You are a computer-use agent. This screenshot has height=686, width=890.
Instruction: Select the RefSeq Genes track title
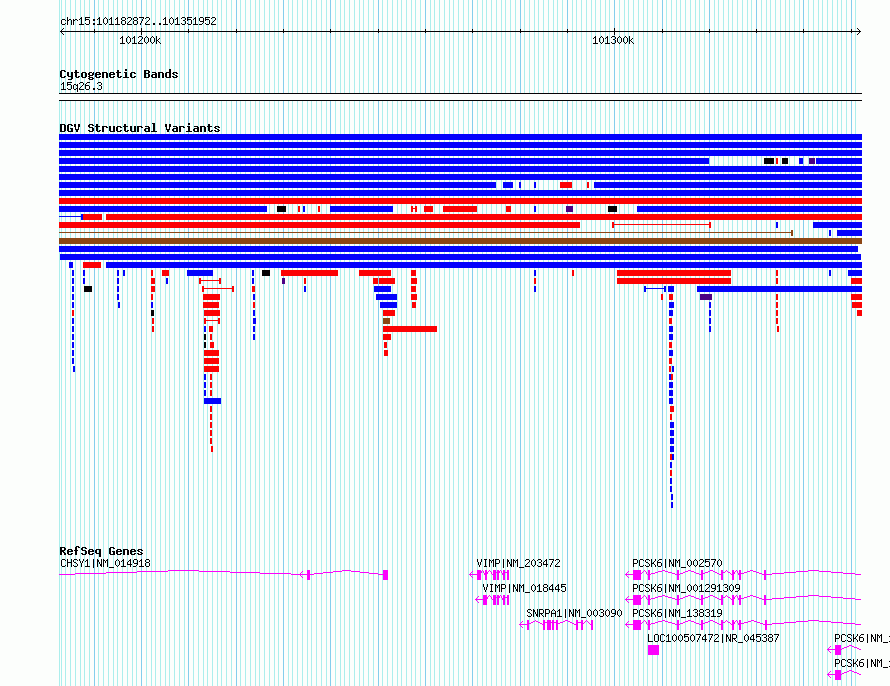101,551
